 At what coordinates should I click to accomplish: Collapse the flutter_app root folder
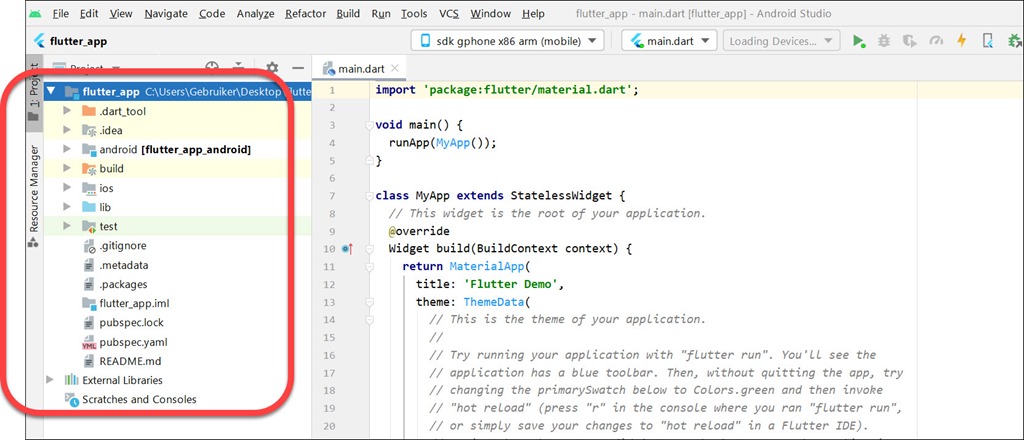(52, 92)
